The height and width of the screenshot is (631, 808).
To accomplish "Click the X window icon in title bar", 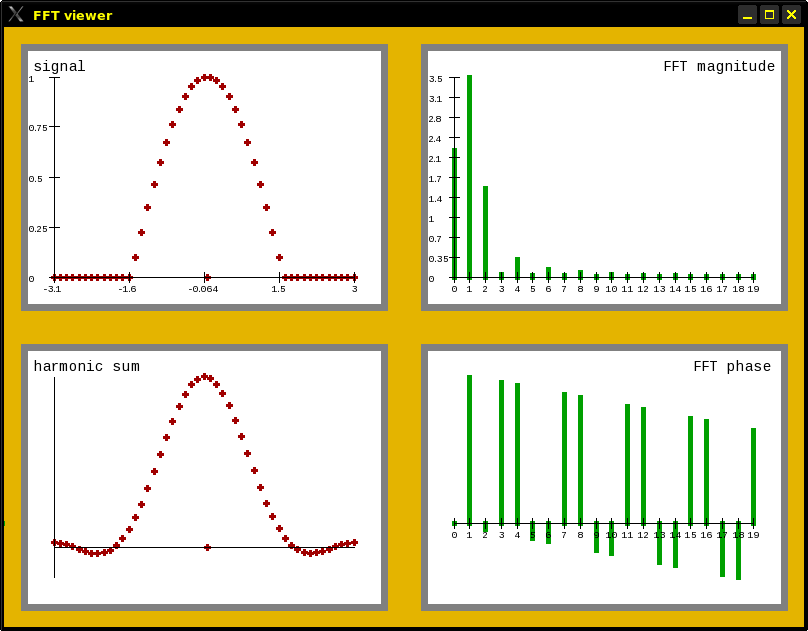I will coord(16,14).
